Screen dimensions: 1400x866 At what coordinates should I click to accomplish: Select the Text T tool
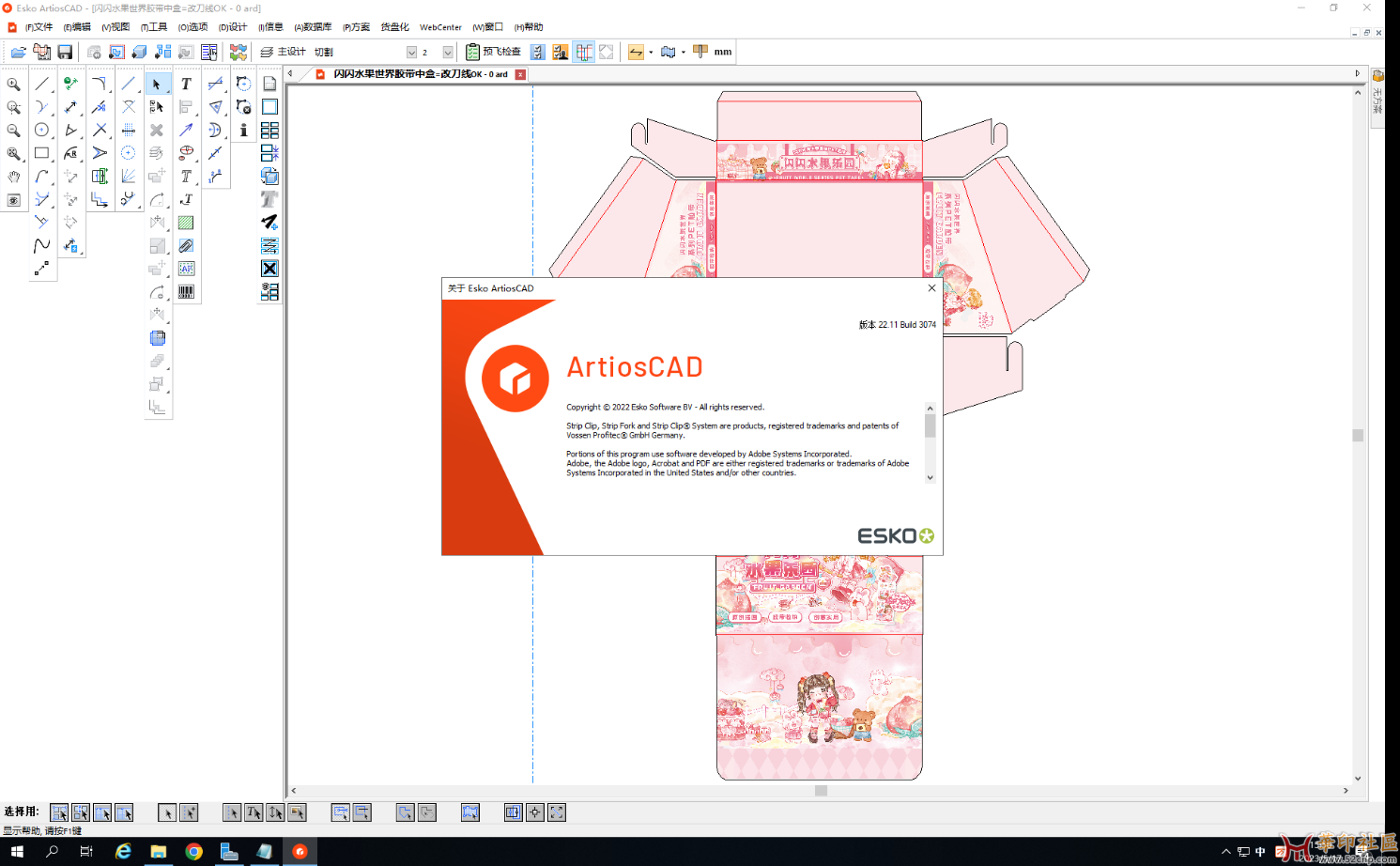point(186,85)
